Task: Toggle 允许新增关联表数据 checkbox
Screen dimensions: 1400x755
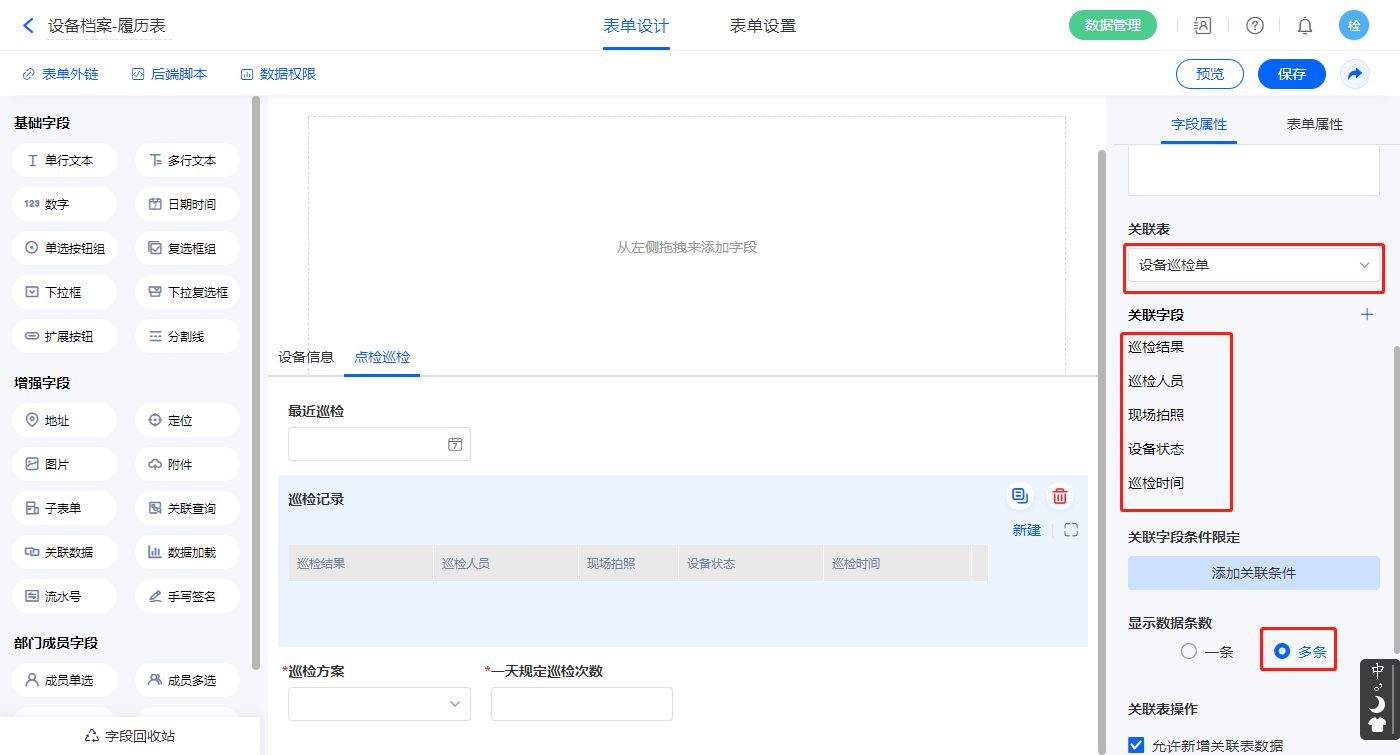Action: pyautogui.click(x=1136, y=745)
